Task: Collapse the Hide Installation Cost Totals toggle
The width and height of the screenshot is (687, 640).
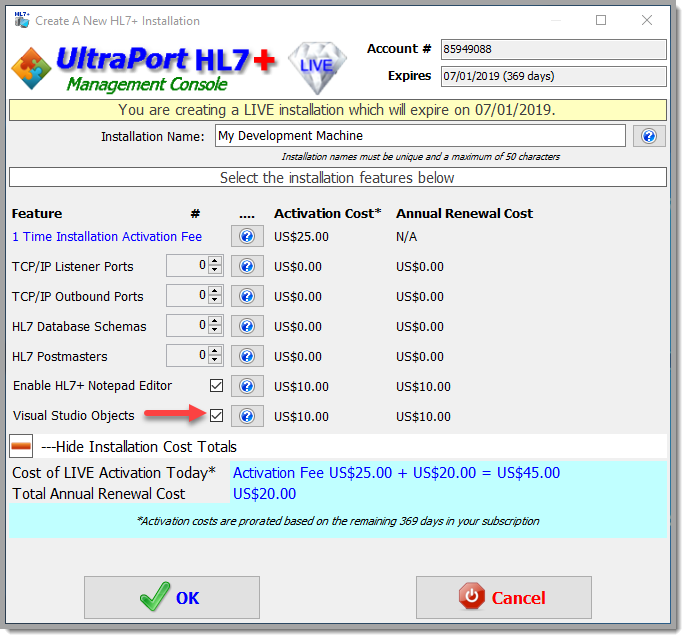Action: coord(21,446)
